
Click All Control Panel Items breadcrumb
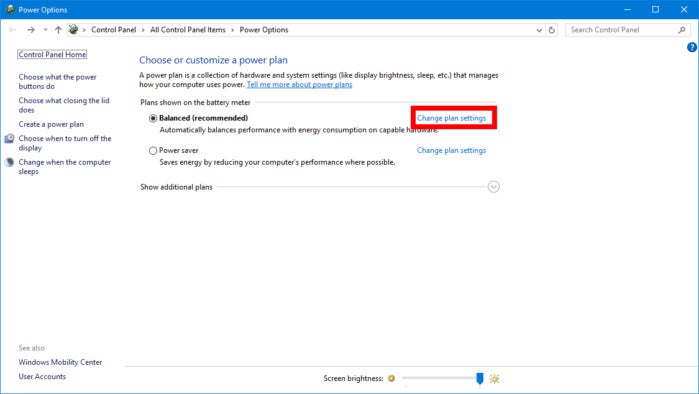(188, 30)
